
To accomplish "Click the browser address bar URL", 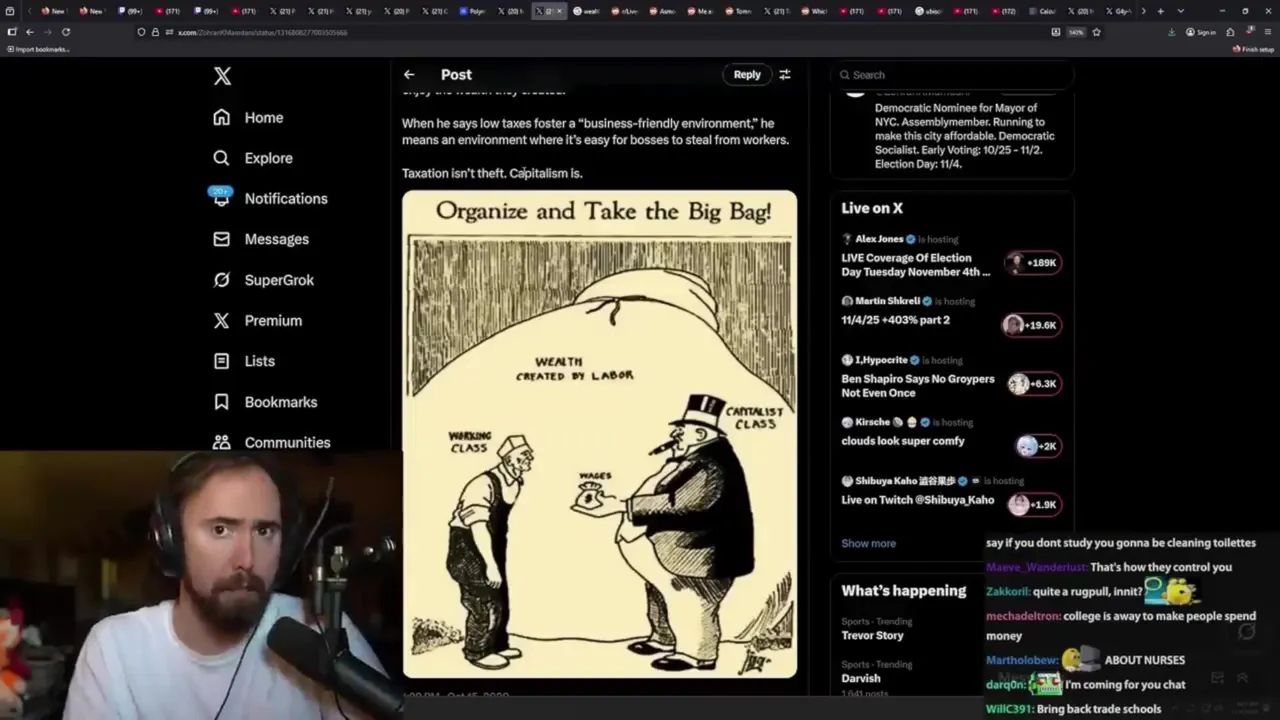I will (x=263, y=32).
